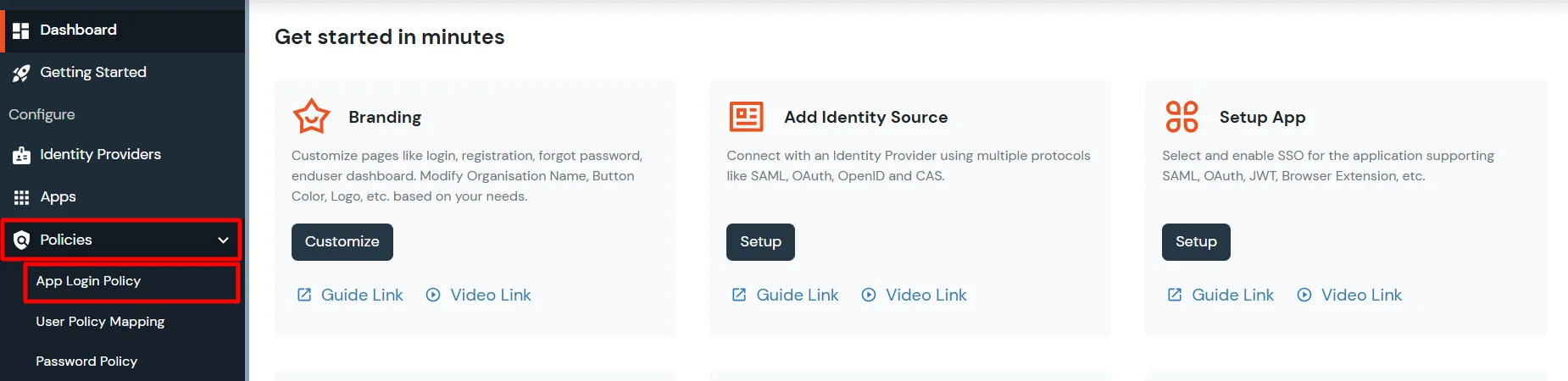Click the Getting Started rocket icon
The height and width of the screenshot is (381, 1568).
pyautogui.click(x=21, y=74)
